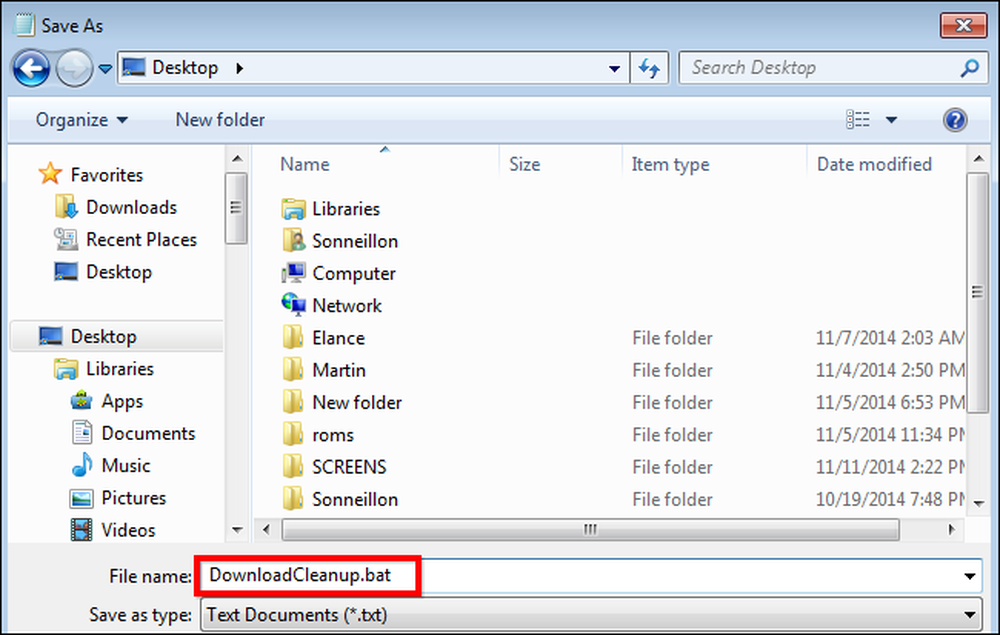Select Favorites star in navigation pane
The width and height of the screenshot is (1000, 635).
(x=50, y=173)
